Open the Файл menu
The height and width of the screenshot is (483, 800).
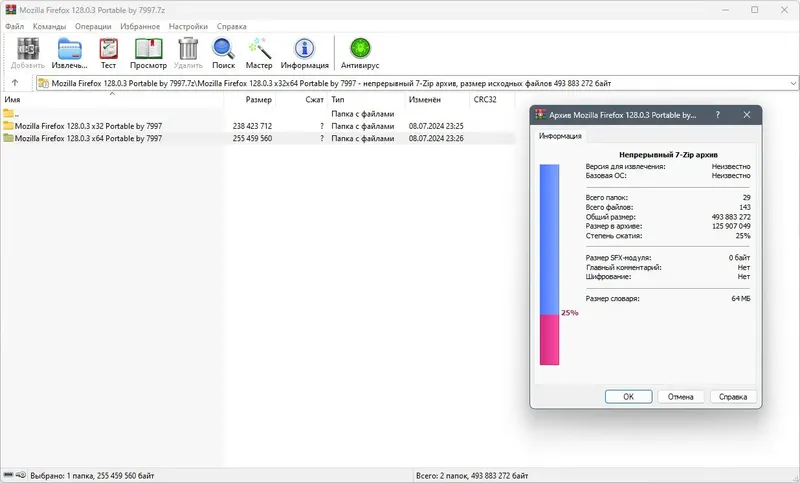15,26
